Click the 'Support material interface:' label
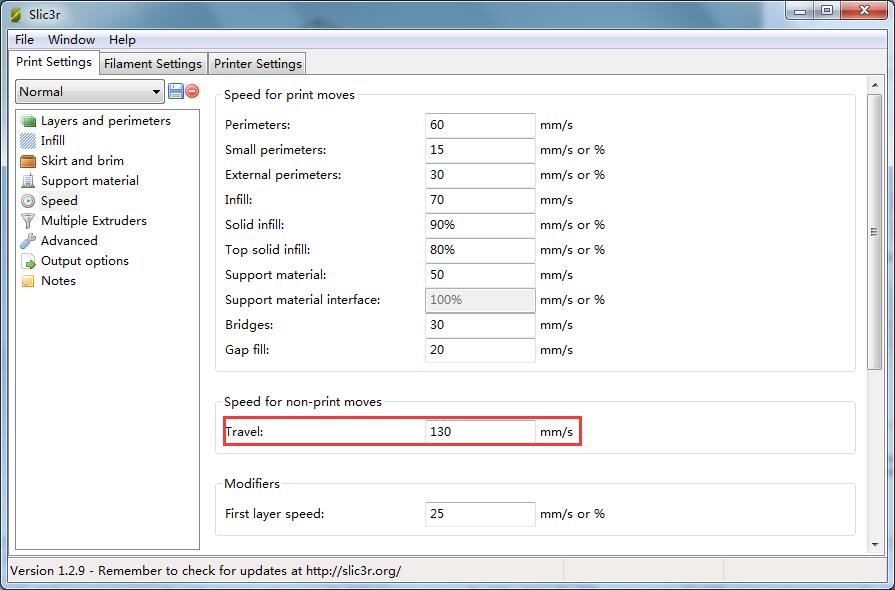895x590 pixels. [x=303, y=300]
